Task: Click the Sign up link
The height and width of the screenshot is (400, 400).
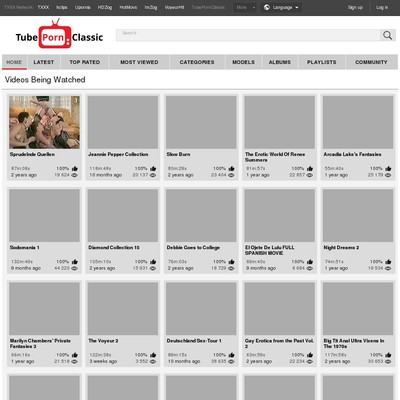Action: [x=355, y=7]
